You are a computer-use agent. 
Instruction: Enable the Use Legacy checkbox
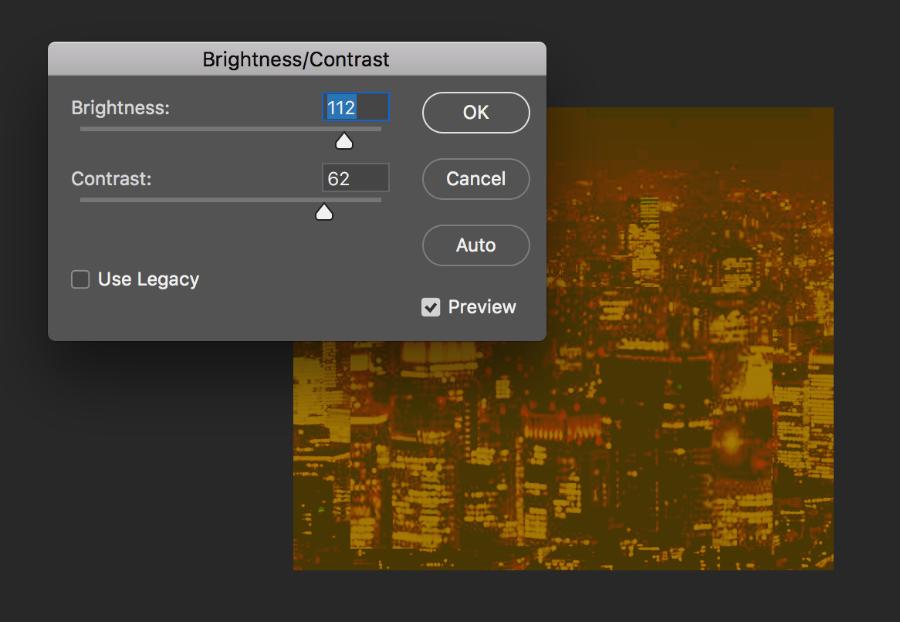click(79, 280)
